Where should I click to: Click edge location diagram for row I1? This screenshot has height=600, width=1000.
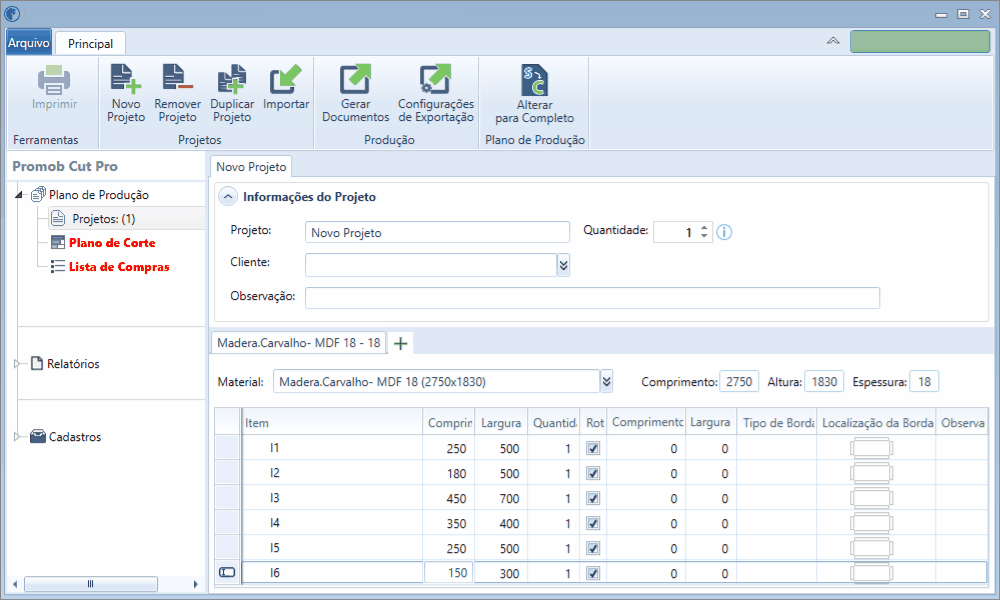[x=871, y=448]
